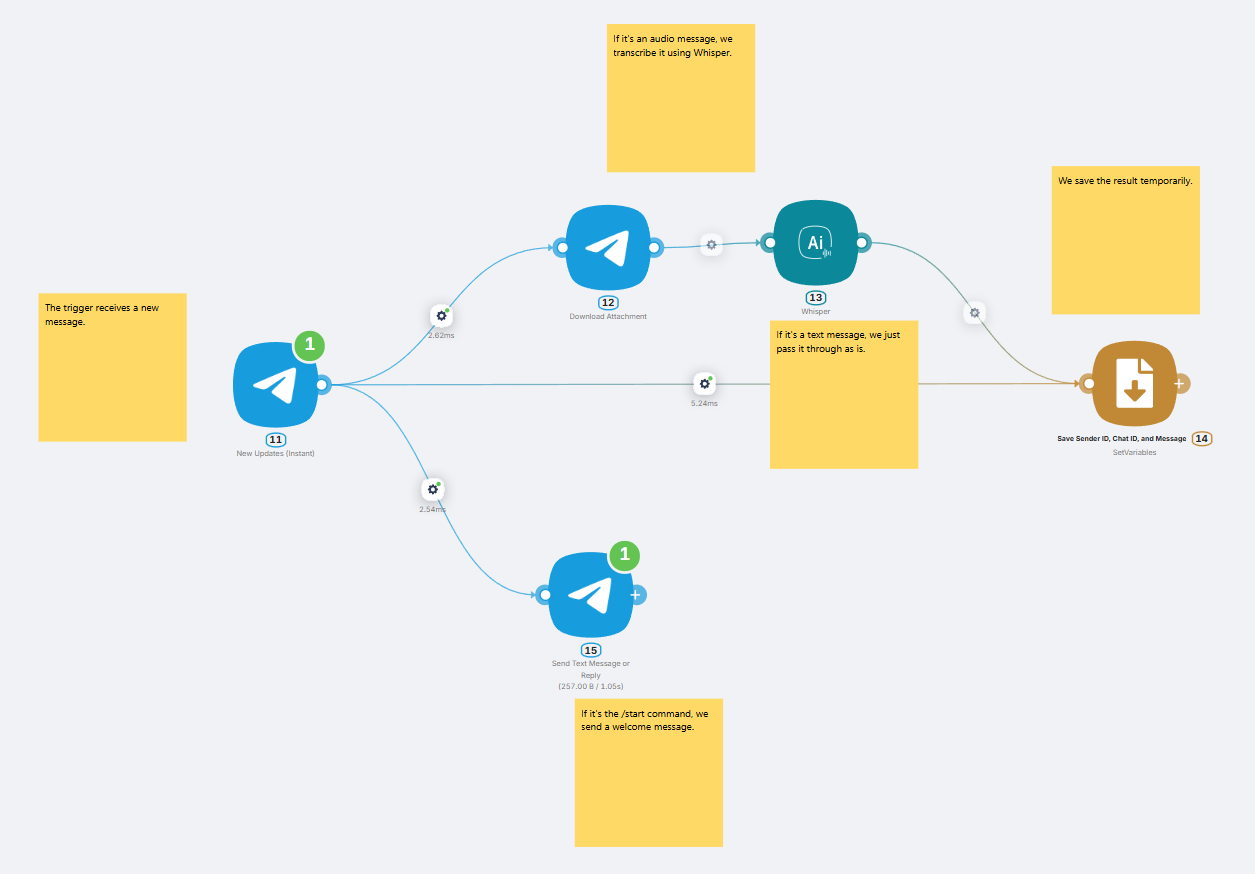1255x874 pixels.
Task: Click the module number badge 12
Action: click(608, 303)
